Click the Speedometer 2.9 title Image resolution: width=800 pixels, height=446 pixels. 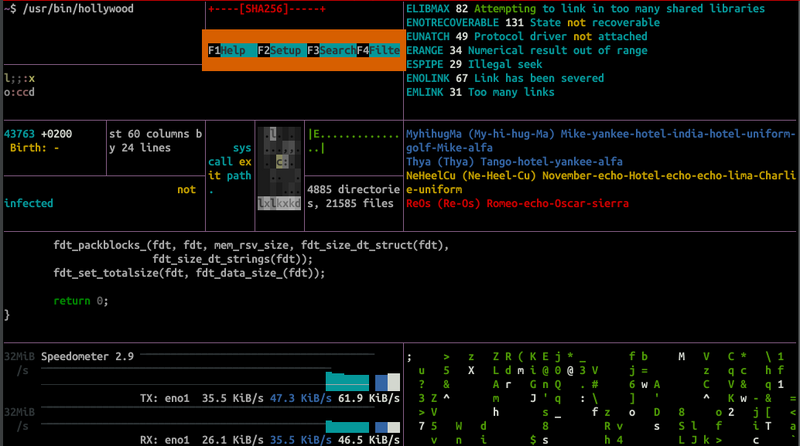(x=87, y=355)
